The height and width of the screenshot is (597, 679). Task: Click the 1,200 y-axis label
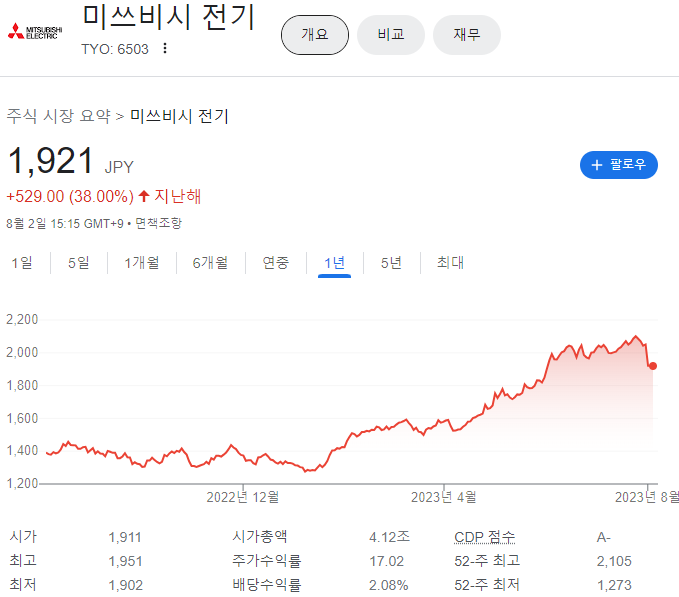point(22,484)
